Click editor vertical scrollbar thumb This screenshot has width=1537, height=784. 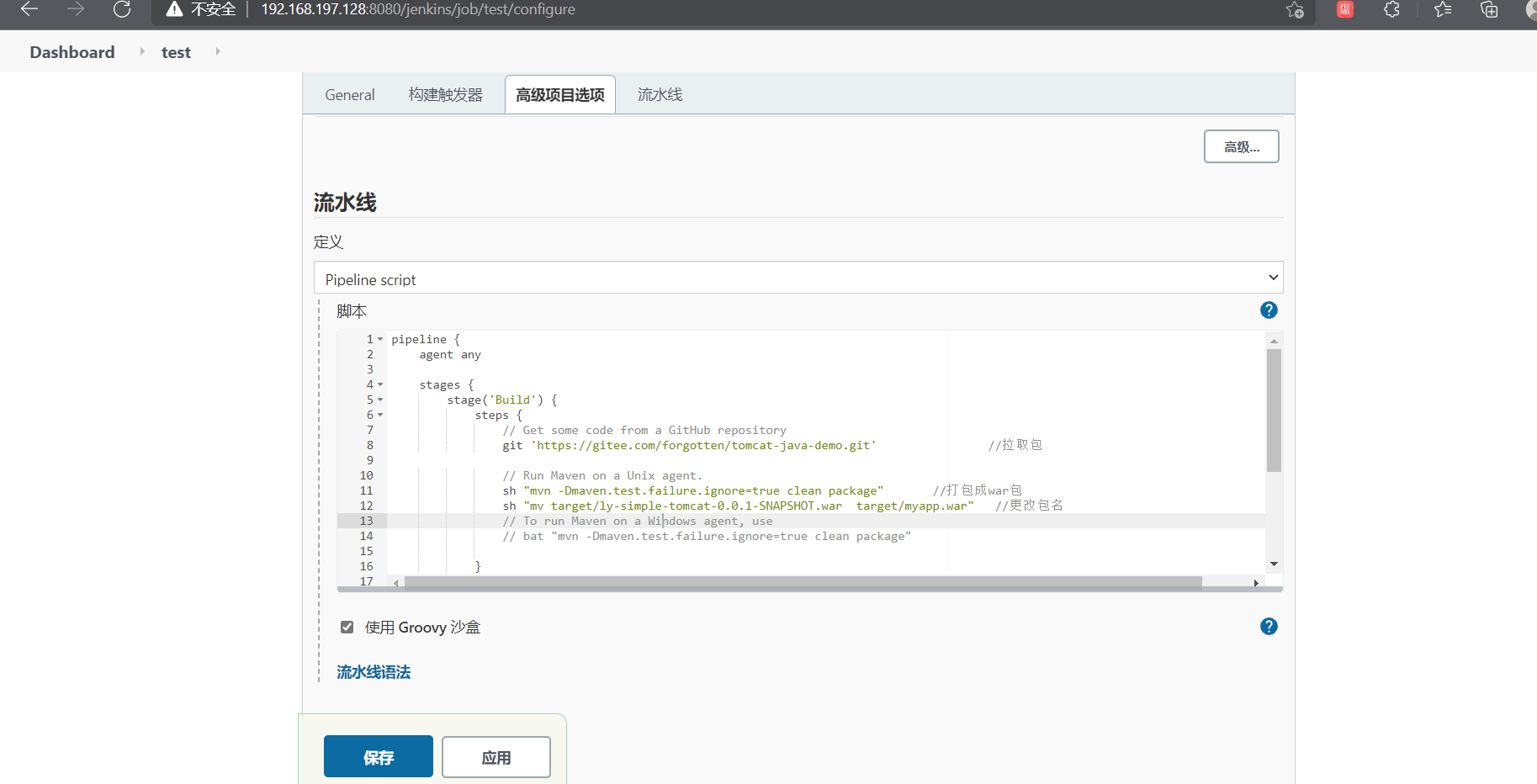1274,410
